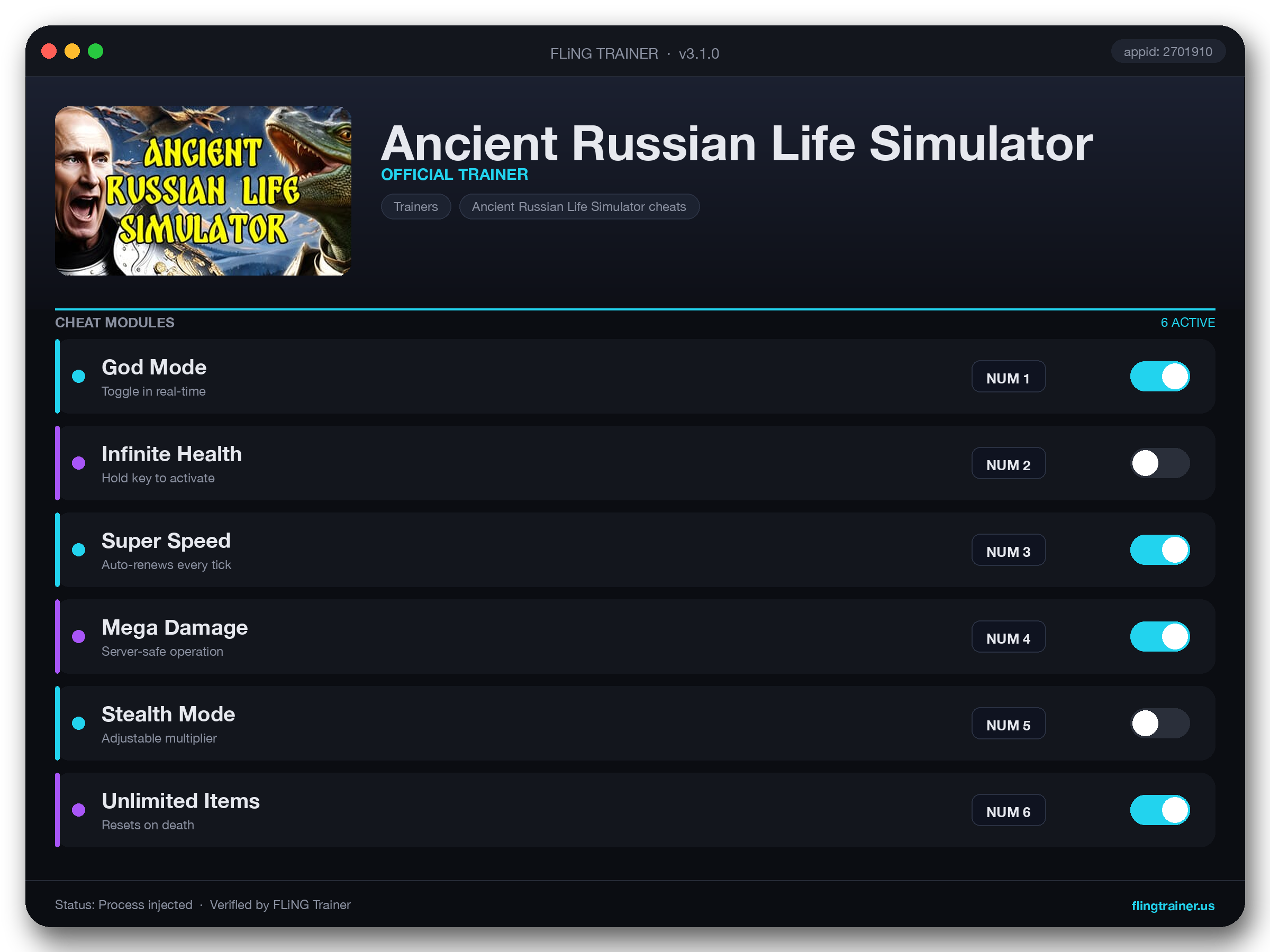Select the Unlimited Items module title
Viewport: 1270px width, 952px height.
181,801
